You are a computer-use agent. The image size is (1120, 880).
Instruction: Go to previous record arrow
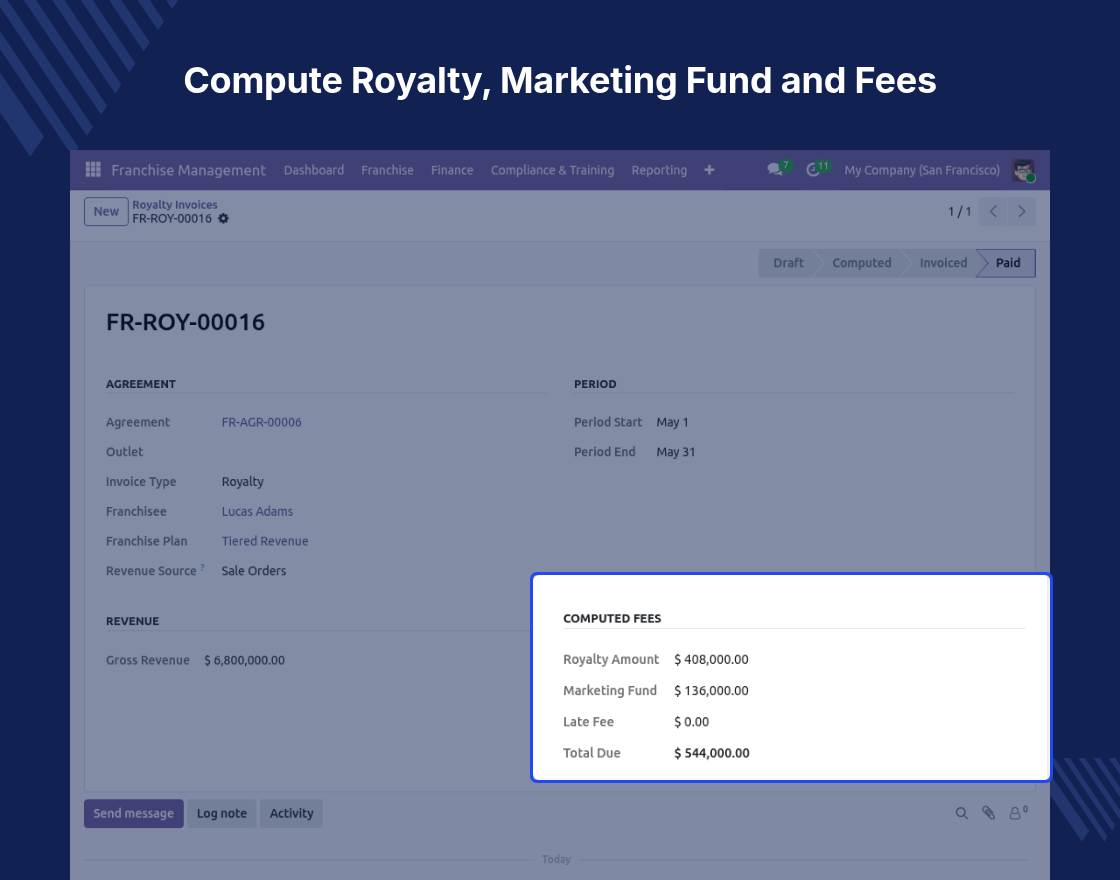pyautogui.click(x=993, y=211)
